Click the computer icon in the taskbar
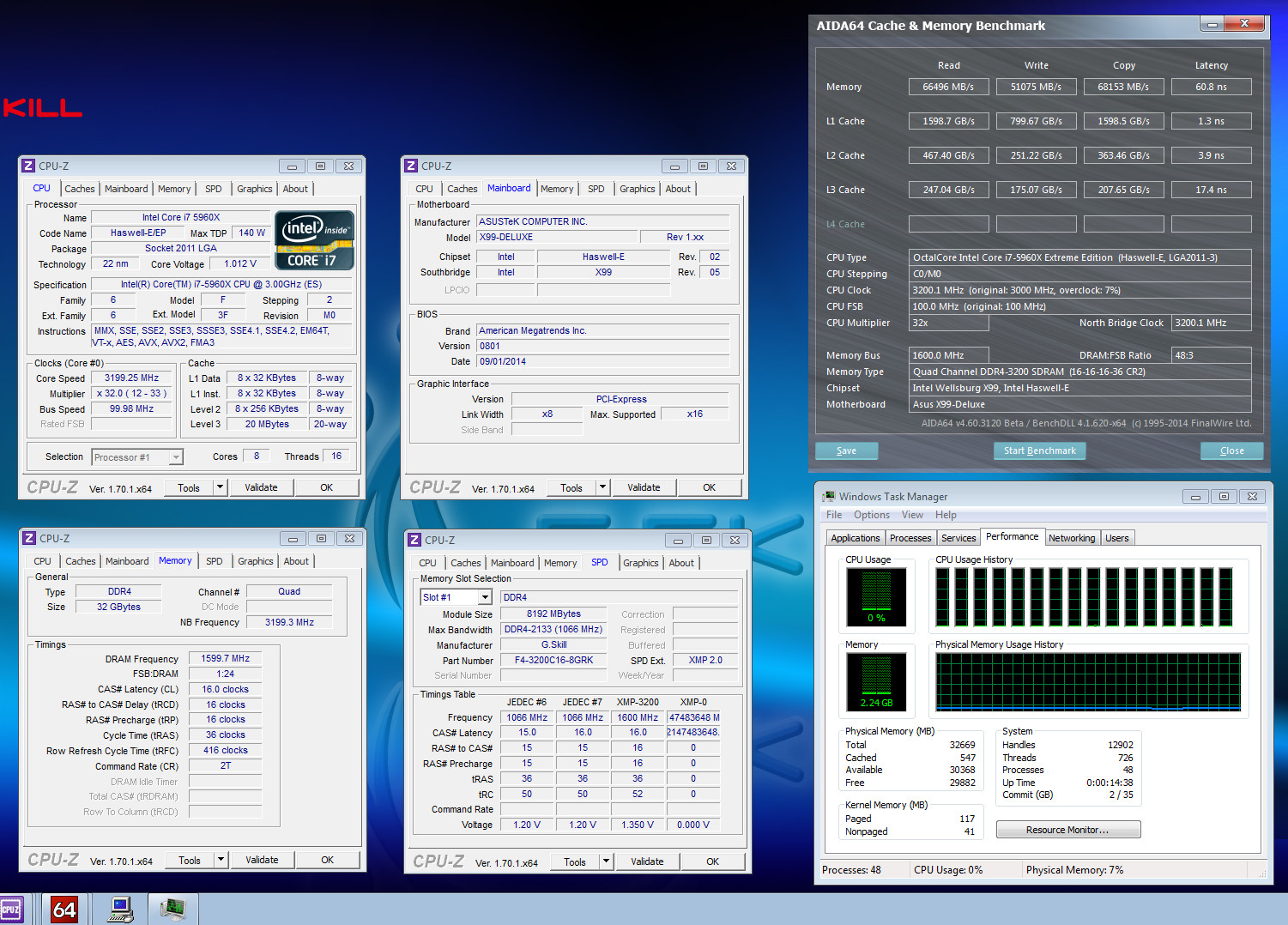The height and width of the screenshot is (925, 1288). pyautogui.click(x=120, y=909)
